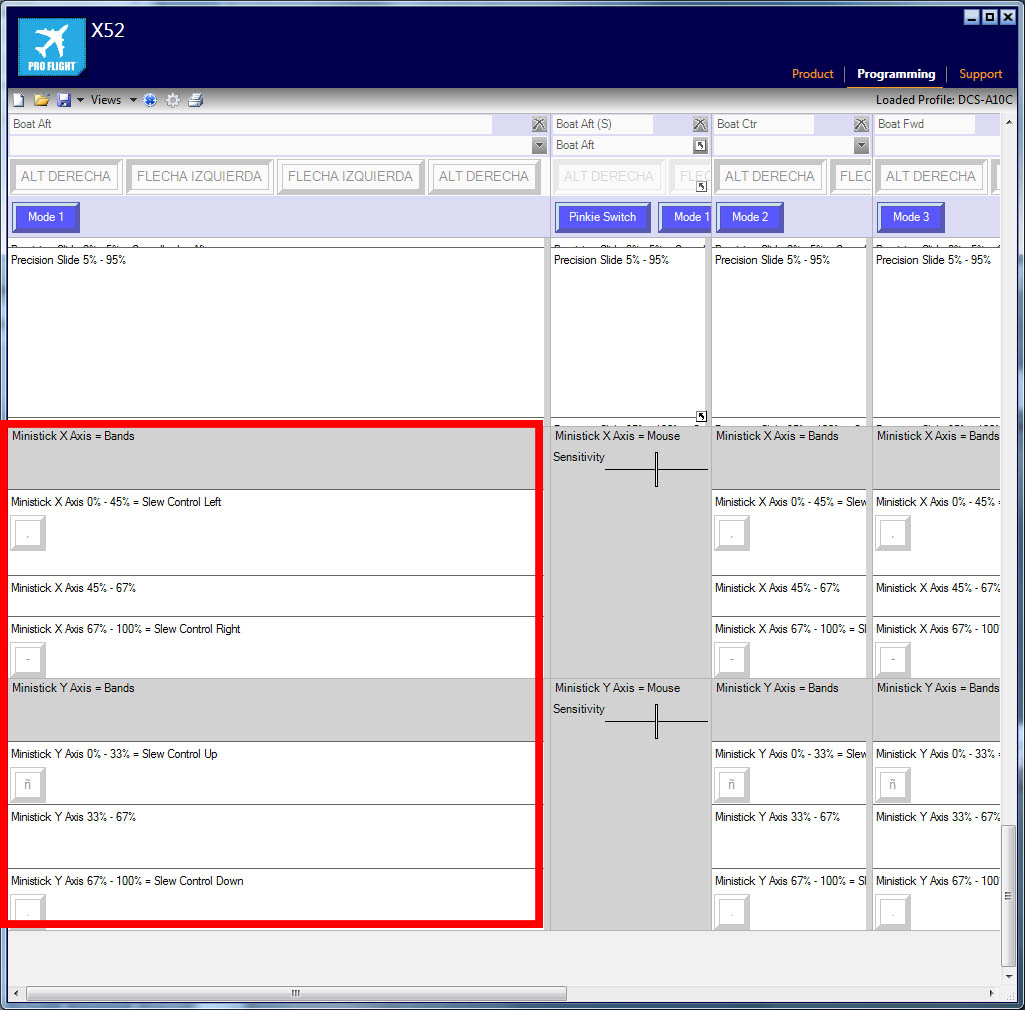This screenshot has width=1025, height=1010.
Task: Click the Boat Fwd name field
Action: coord(925,124)
